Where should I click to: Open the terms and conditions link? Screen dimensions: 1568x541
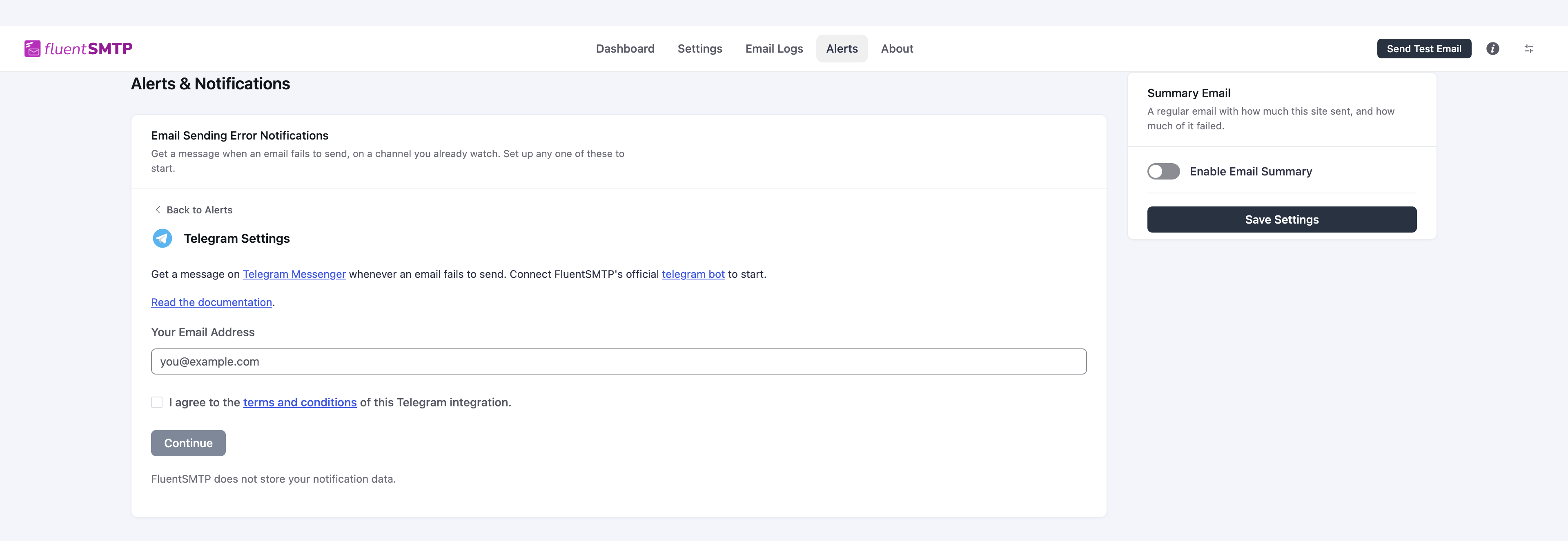point(300,402)
